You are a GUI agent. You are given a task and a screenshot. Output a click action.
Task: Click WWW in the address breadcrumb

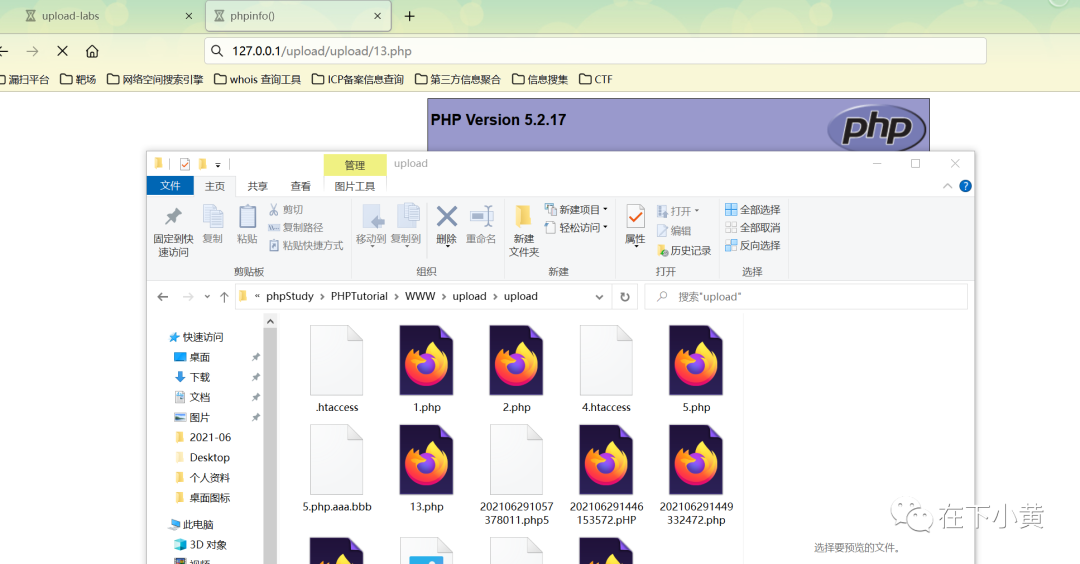[x=420, y=296]
